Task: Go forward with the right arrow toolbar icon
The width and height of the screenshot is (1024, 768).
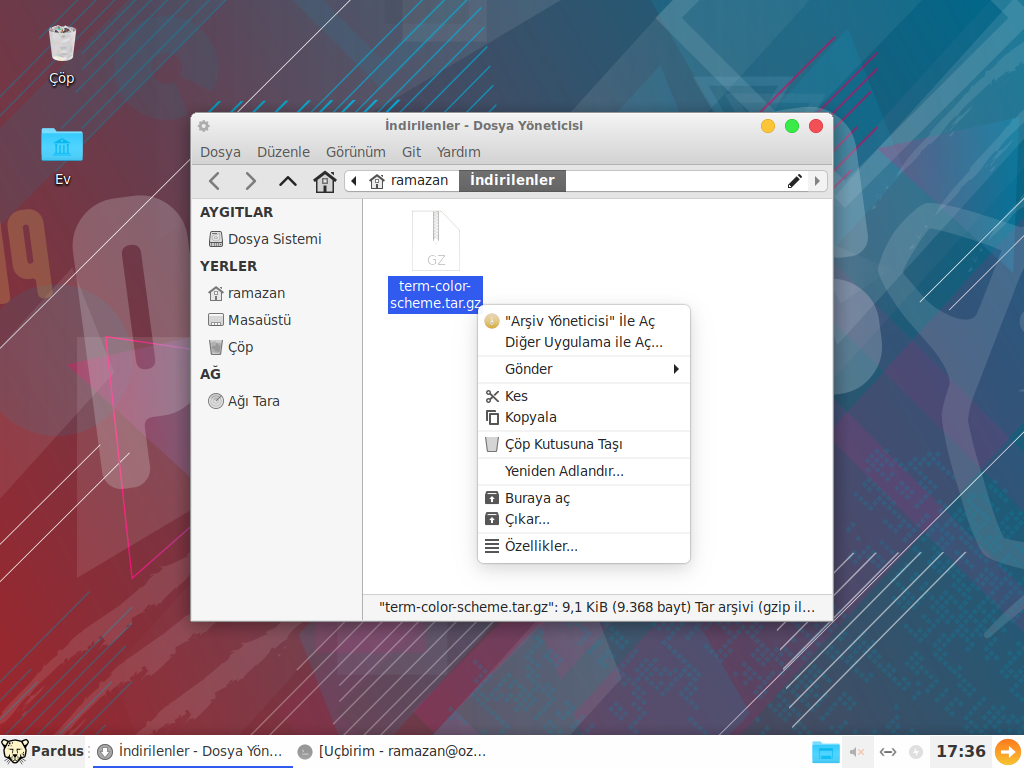Action: [250, 181]
